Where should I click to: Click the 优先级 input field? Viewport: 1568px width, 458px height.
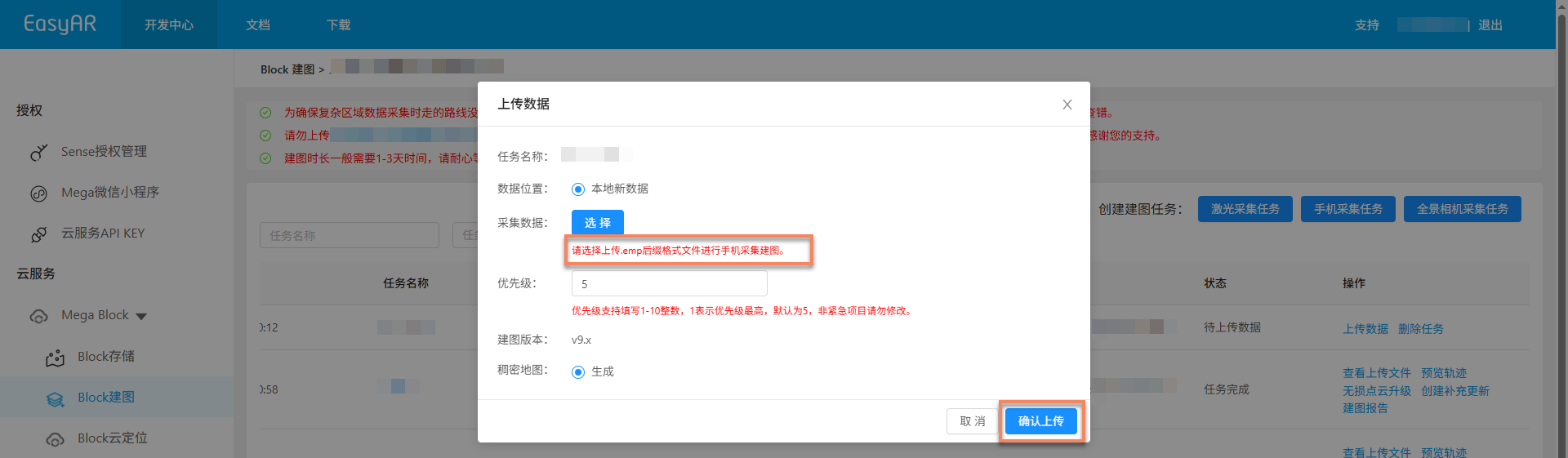pos(670,284)
